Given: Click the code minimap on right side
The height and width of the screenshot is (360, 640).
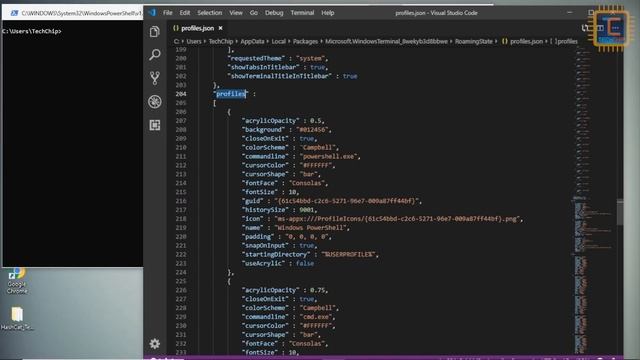Looking at the screenshot, I should point(594,200).
